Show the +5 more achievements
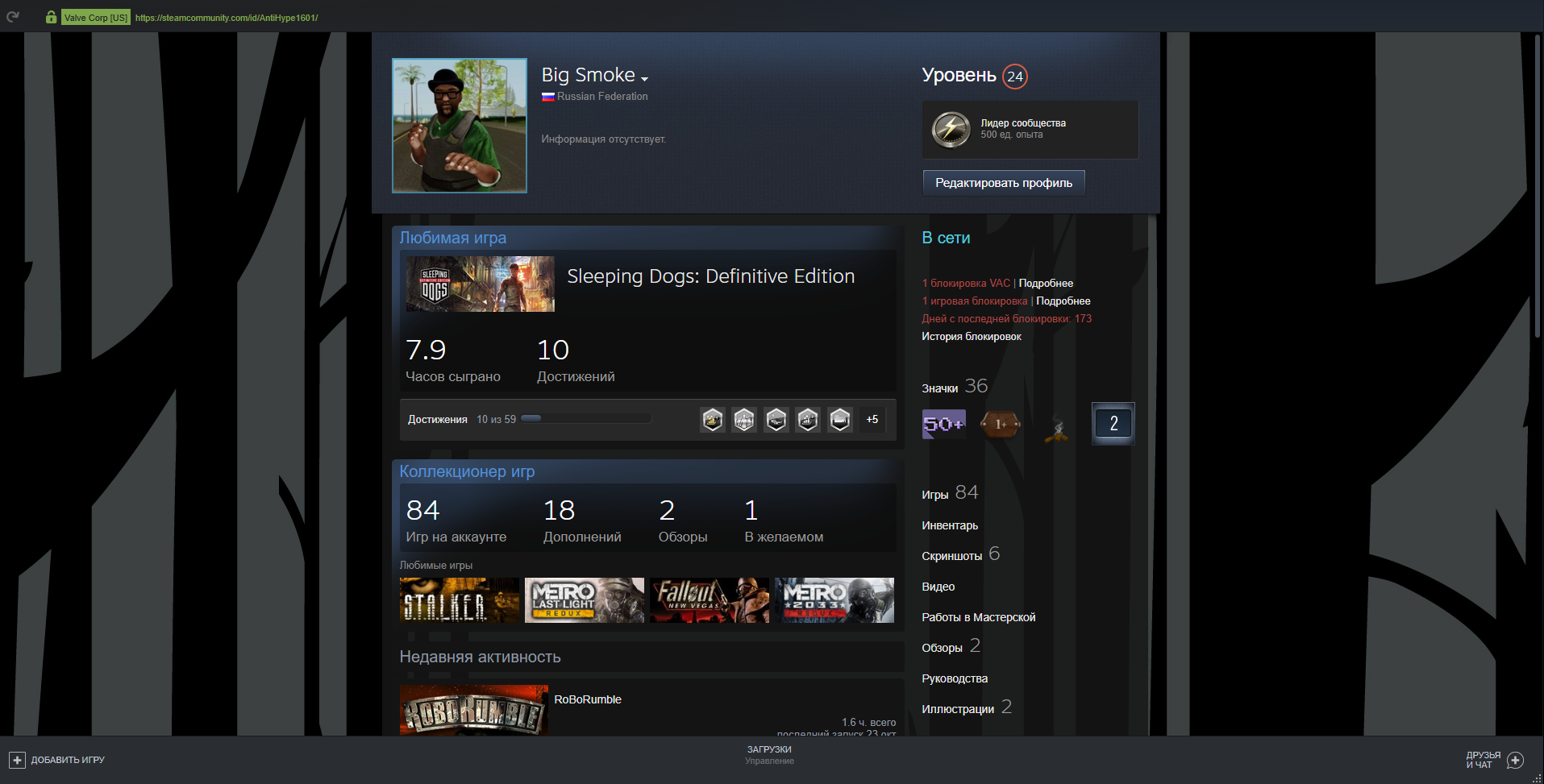This screenshot has width=1544, height=784. point(872,420)
